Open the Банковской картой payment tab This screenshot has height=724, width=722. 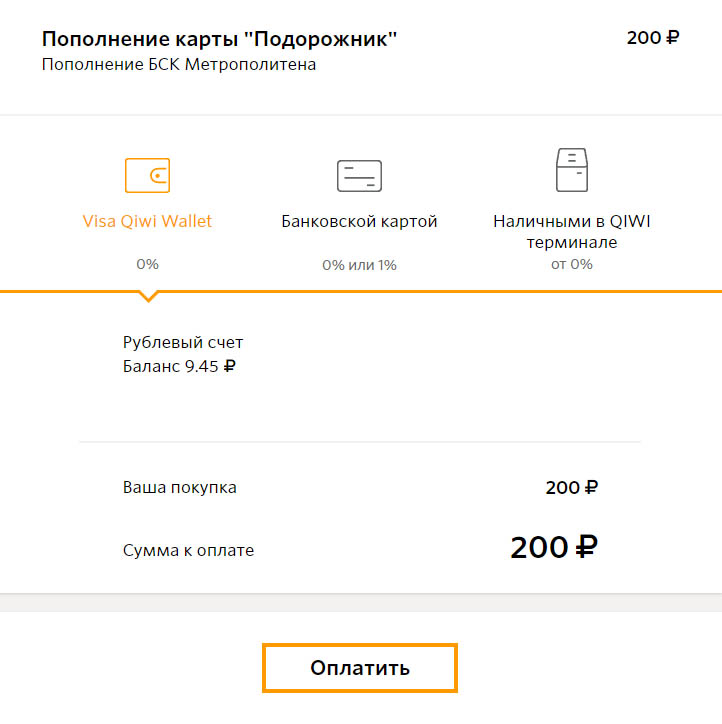coord(359,222)
